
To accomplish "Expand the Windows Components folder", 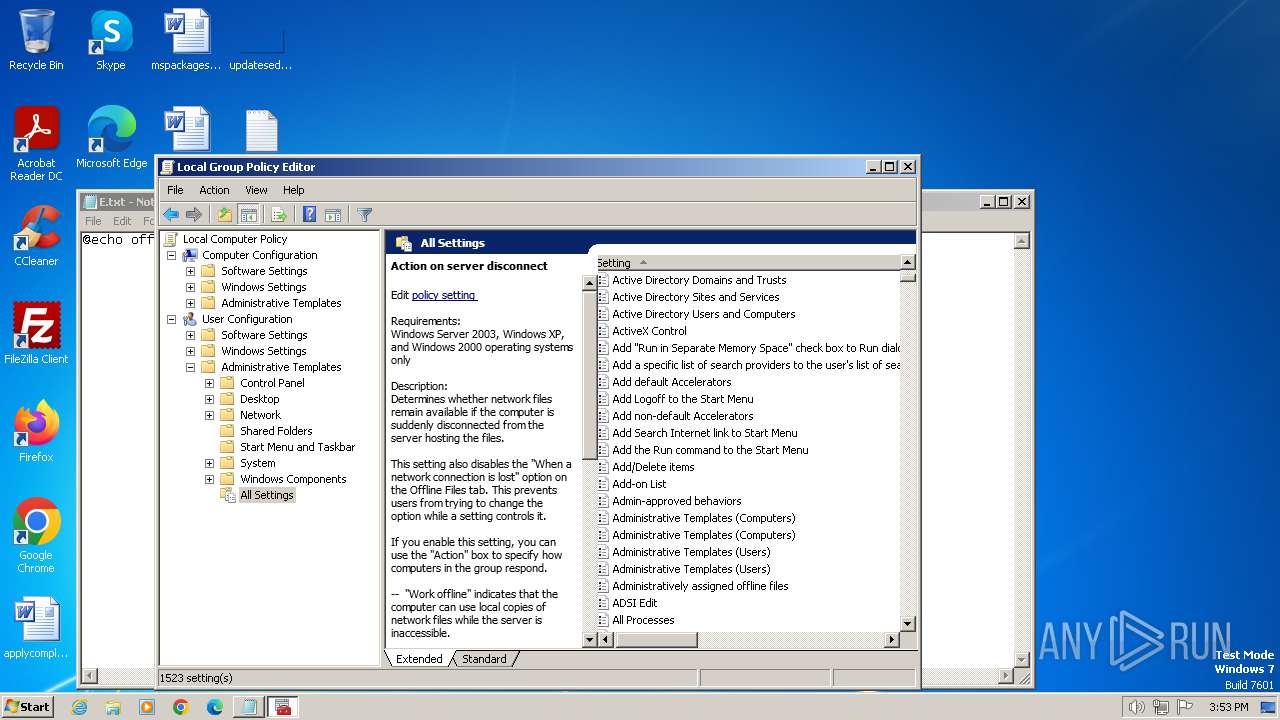I will [209, 479].
